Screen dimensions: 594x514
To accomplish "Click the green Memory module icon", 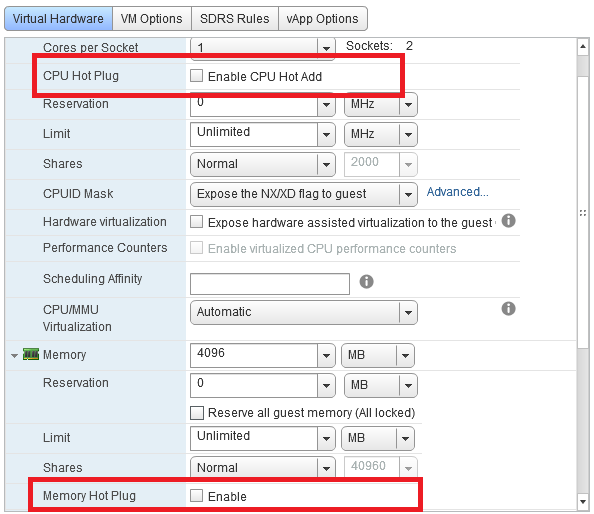I will coord(31,354).
